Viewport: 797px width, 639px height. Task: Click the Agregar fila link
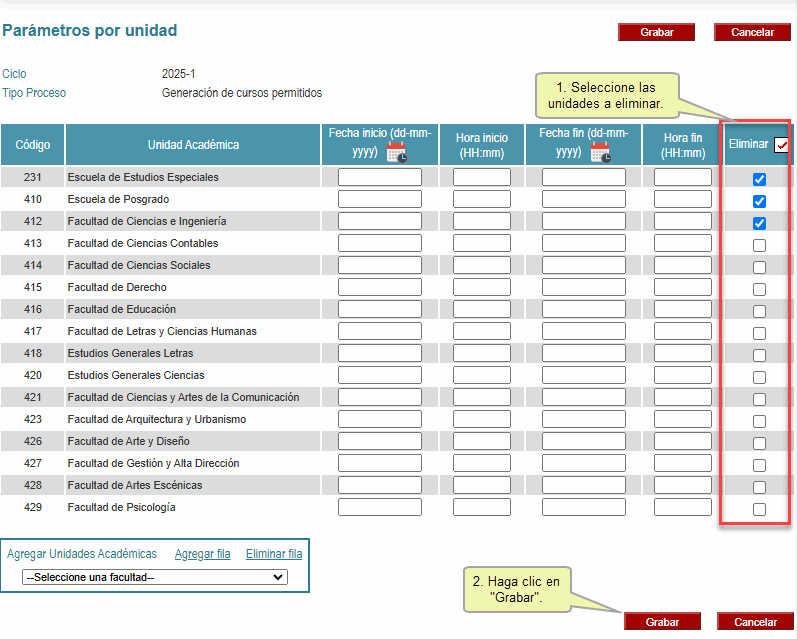pyautogui.click(x=202, y=554)
